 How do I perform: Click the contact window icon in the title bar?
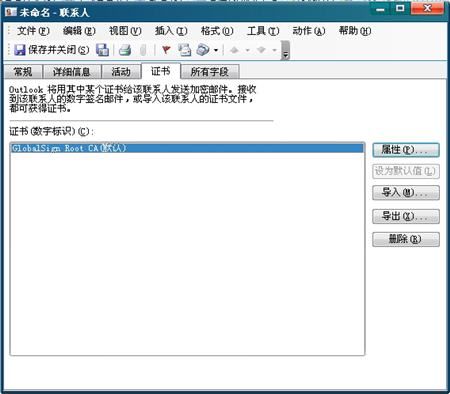tap(11, 12)
